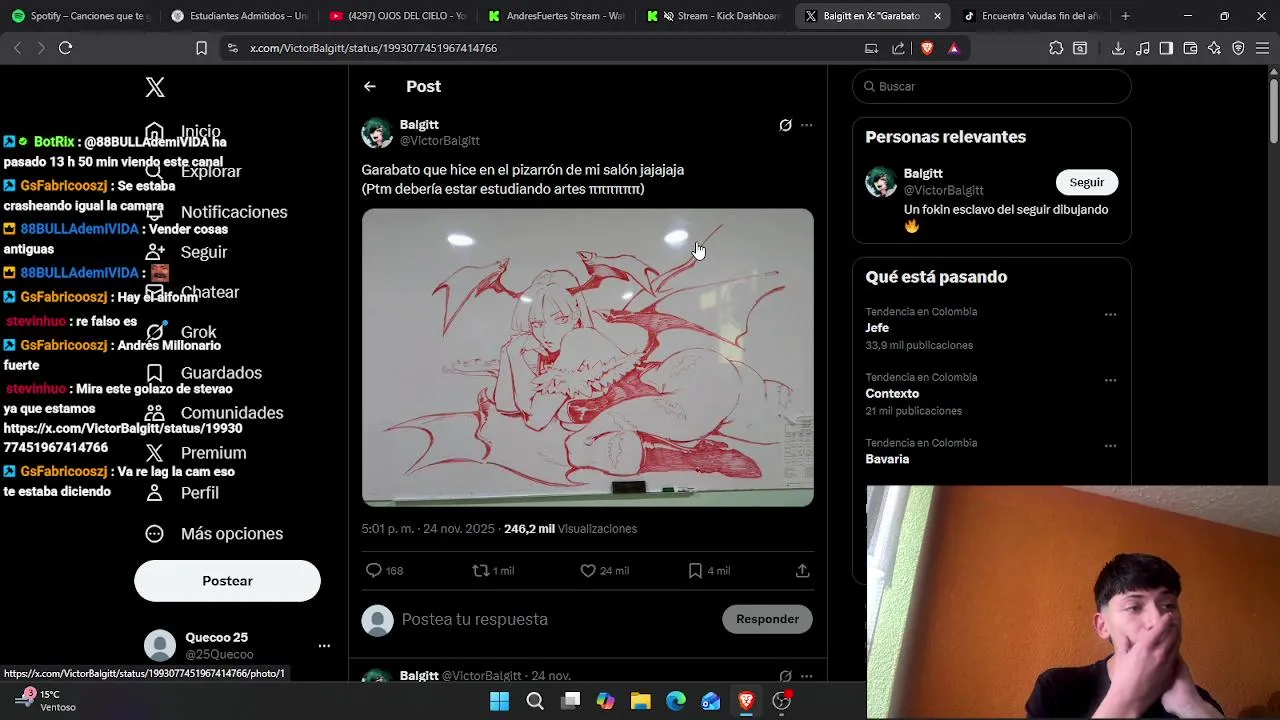
Task: Open the Brave Wallet icon
Action: pos(1190,48)
